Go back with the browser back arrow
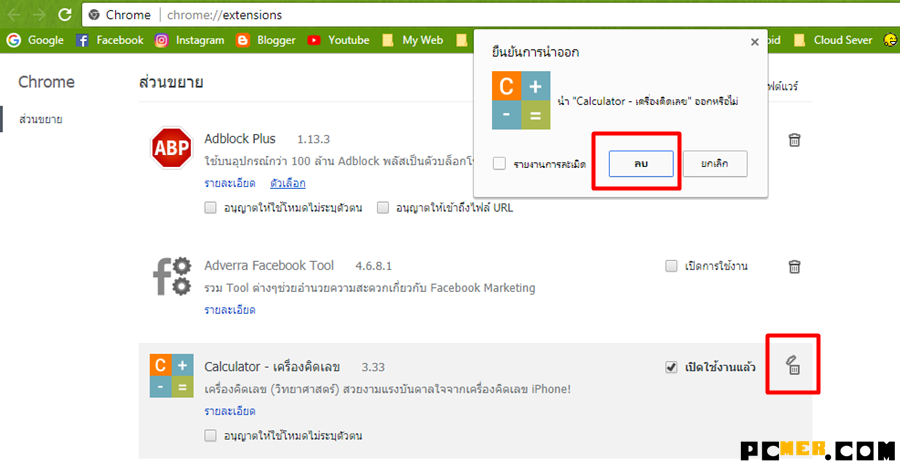 click(14, 14)
